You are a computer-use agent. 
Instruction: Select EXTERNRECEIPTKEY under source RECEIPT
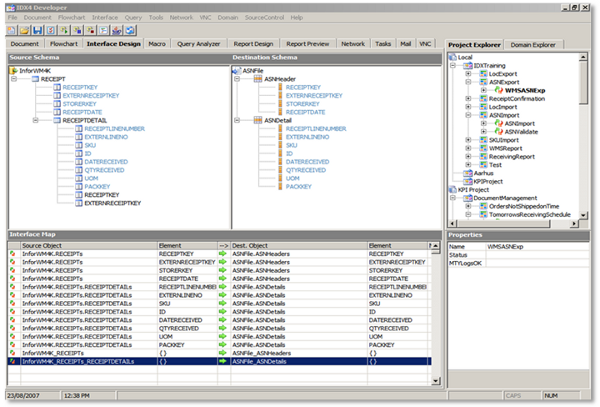(x=92, y=95)
